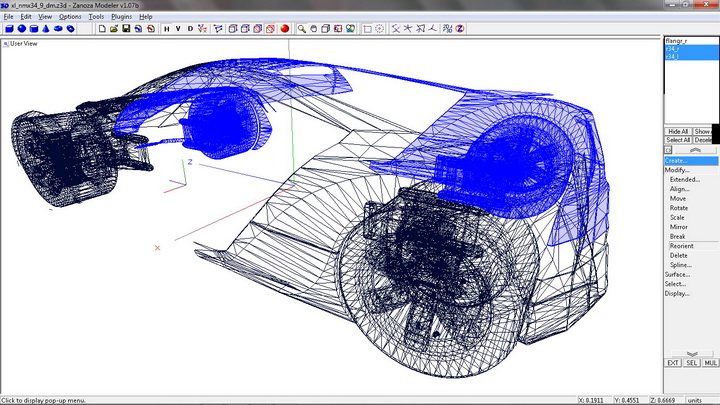The image size is (720, 405).
Task: Toggle the SEL mode button
Action: click(691, 362)
